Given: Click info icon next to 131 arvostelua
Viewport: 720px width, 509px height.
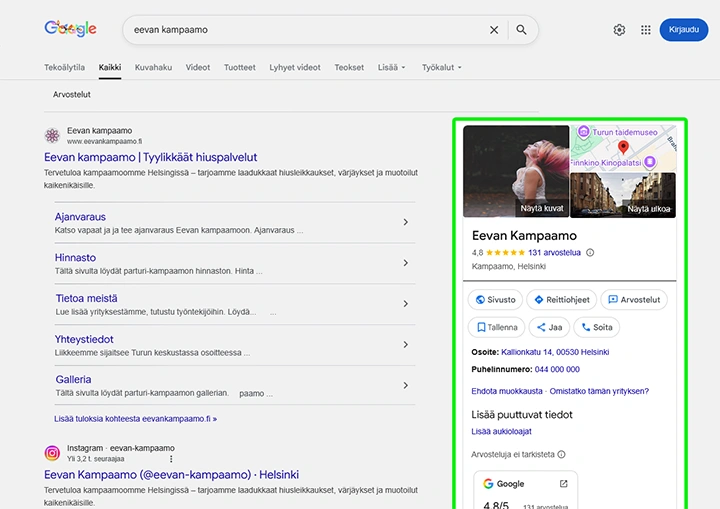Looking at the screenshot, I should pyautogui.click(x=590, y=252).
